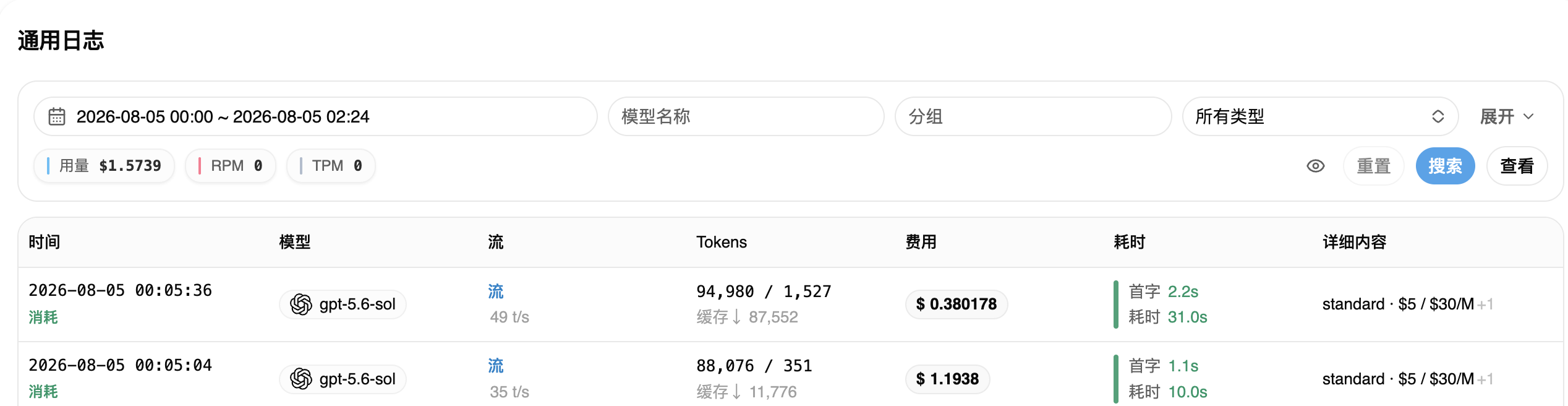Expand more filters with 展开
The height and width of the screenshot is (406, 1568).
1507,116
